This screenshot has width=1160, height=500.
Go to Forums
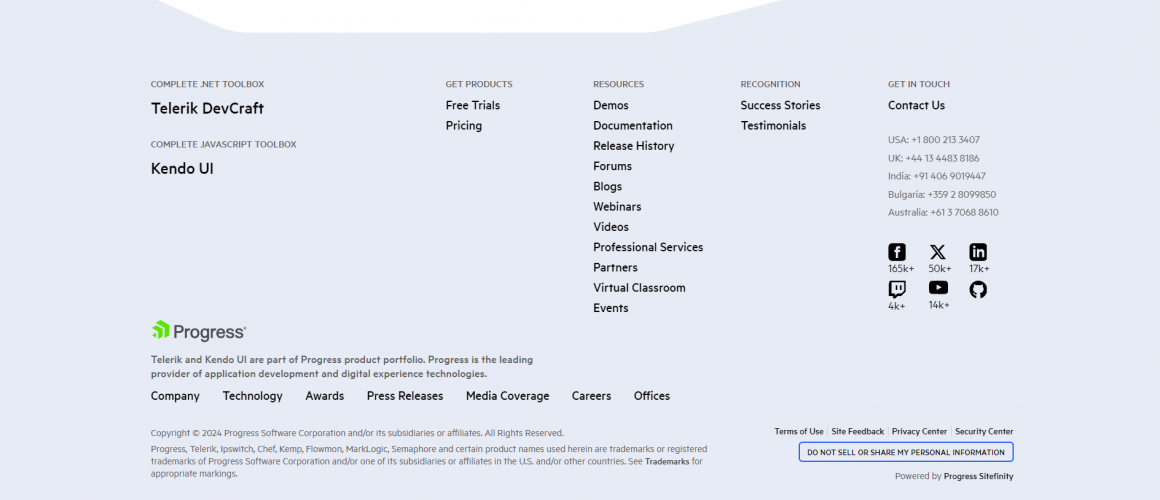(613, 166)
